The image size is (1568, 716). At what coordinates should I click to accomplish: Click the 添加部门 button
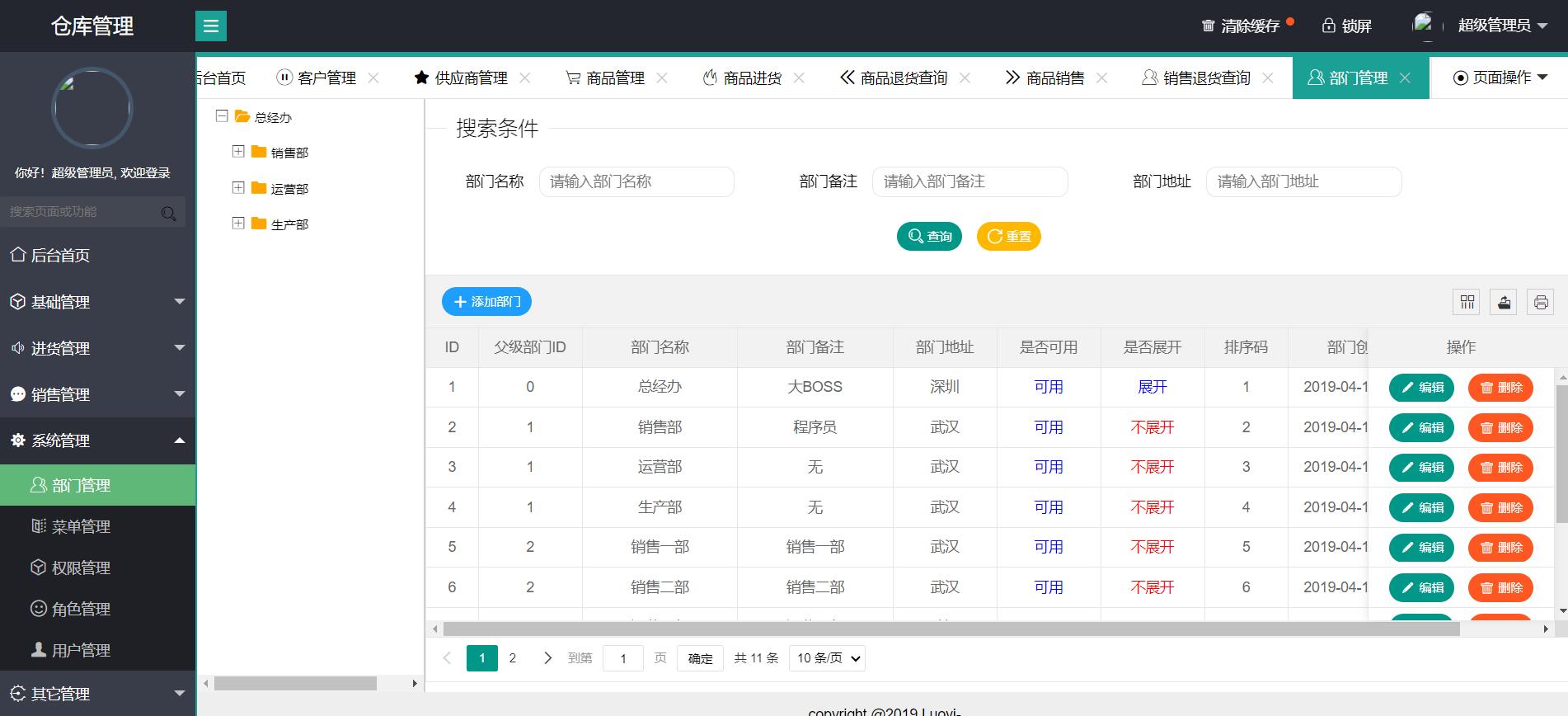(x=486, y=302)
